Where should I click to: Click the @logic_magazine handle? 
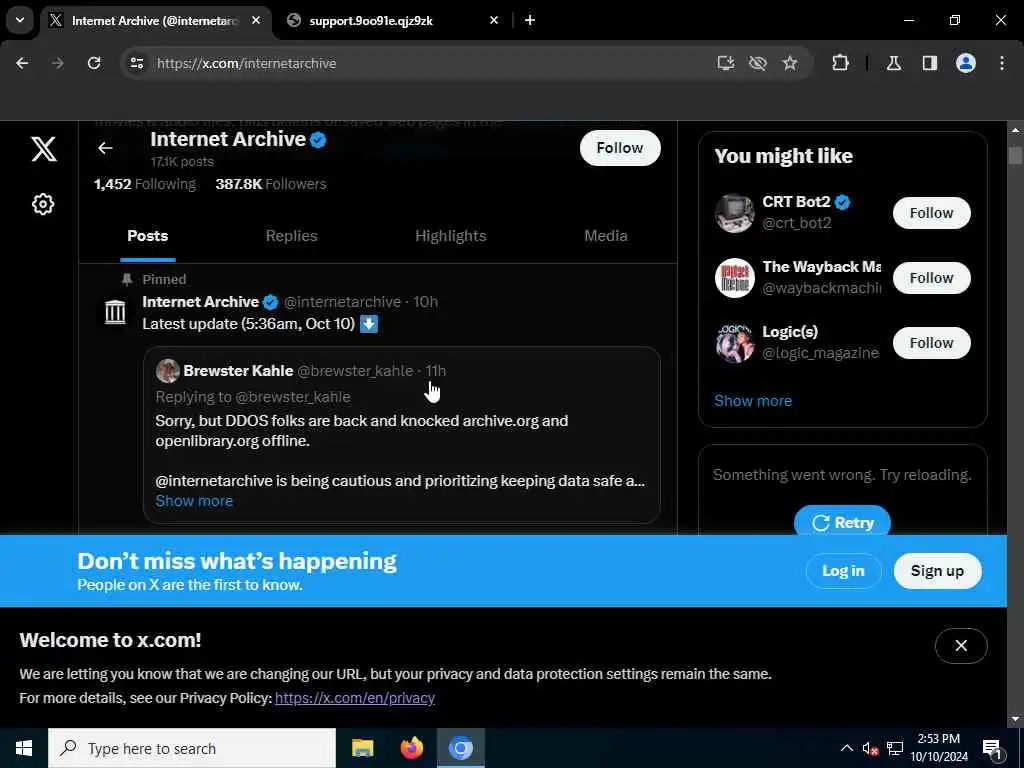click(820, 353)
